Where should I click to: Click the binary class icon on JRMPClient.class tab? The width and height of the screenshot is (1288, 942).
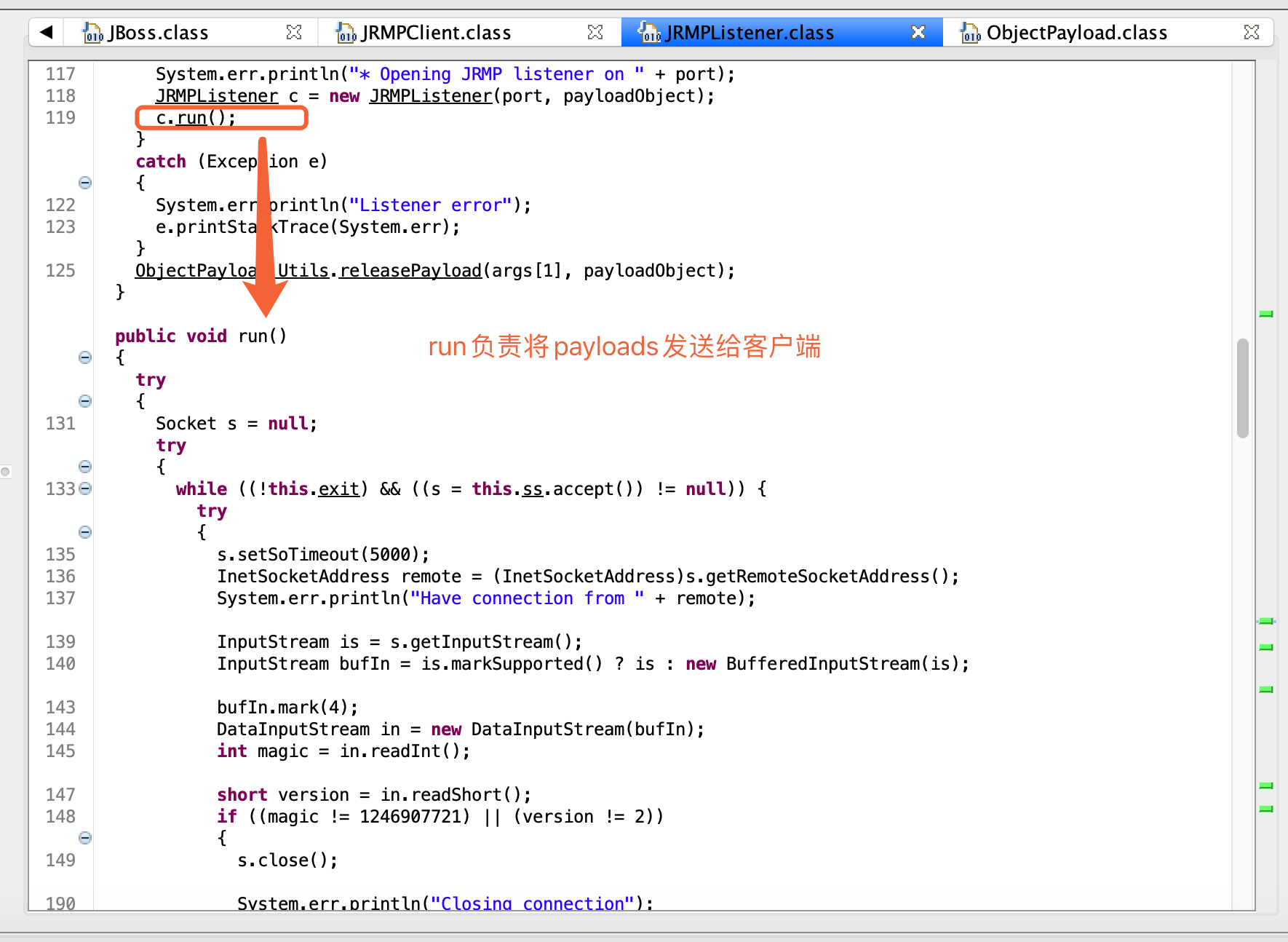tap(343, 32)
